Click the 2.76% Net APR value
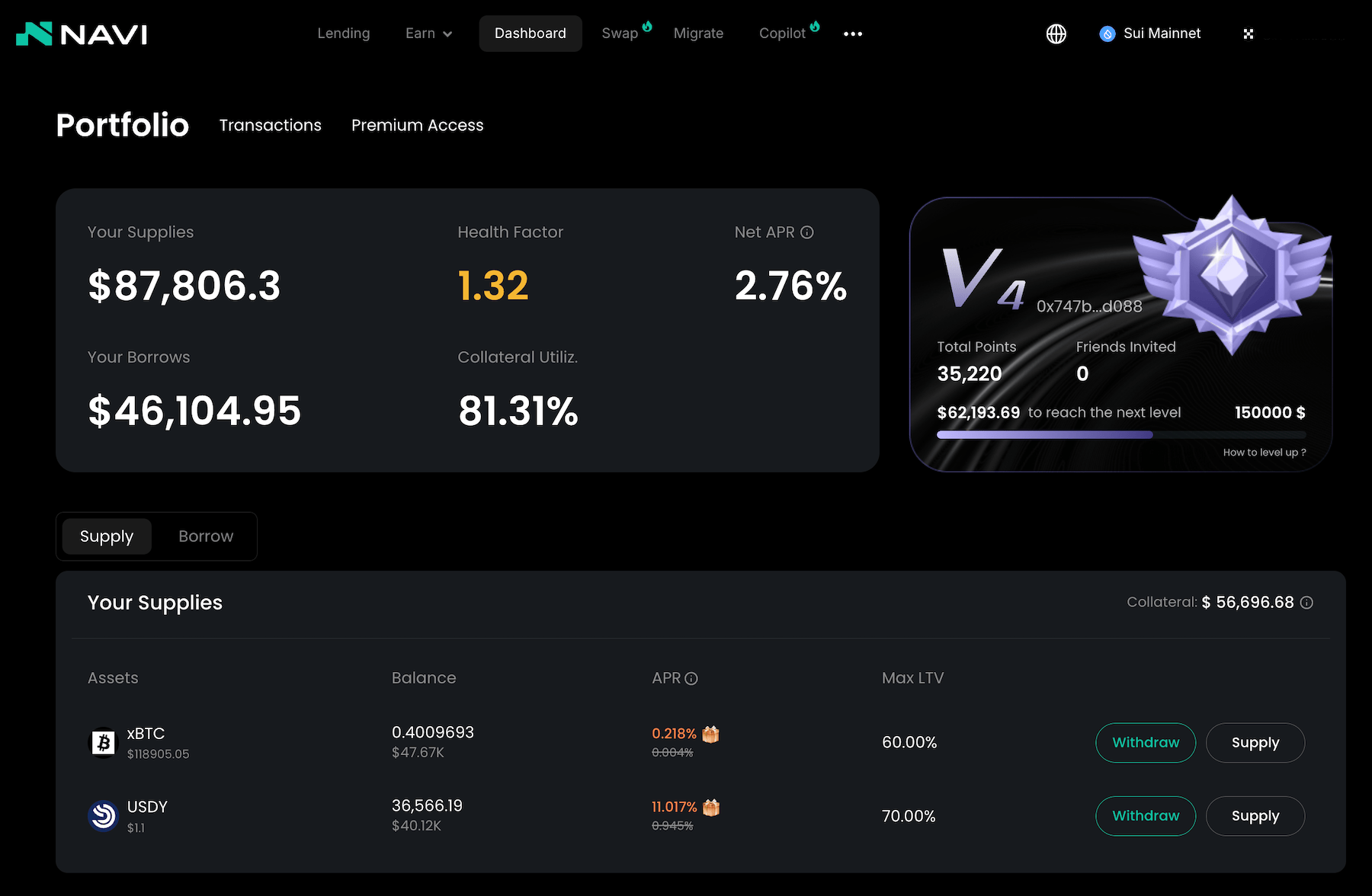1372x896 pixels. [x=790, y=286]
